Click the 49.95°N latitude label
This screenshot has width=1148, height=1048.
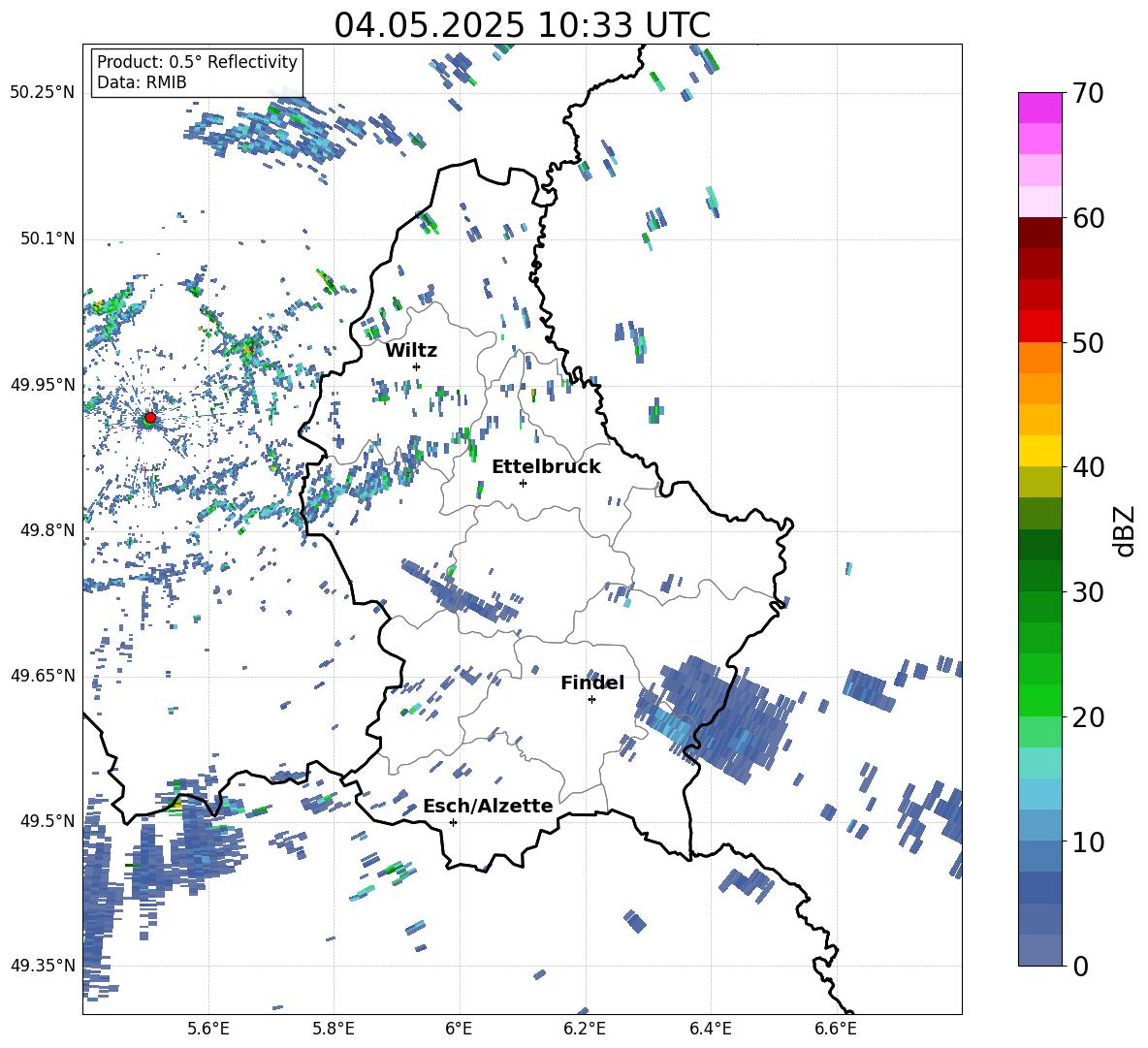pos(43,384)
